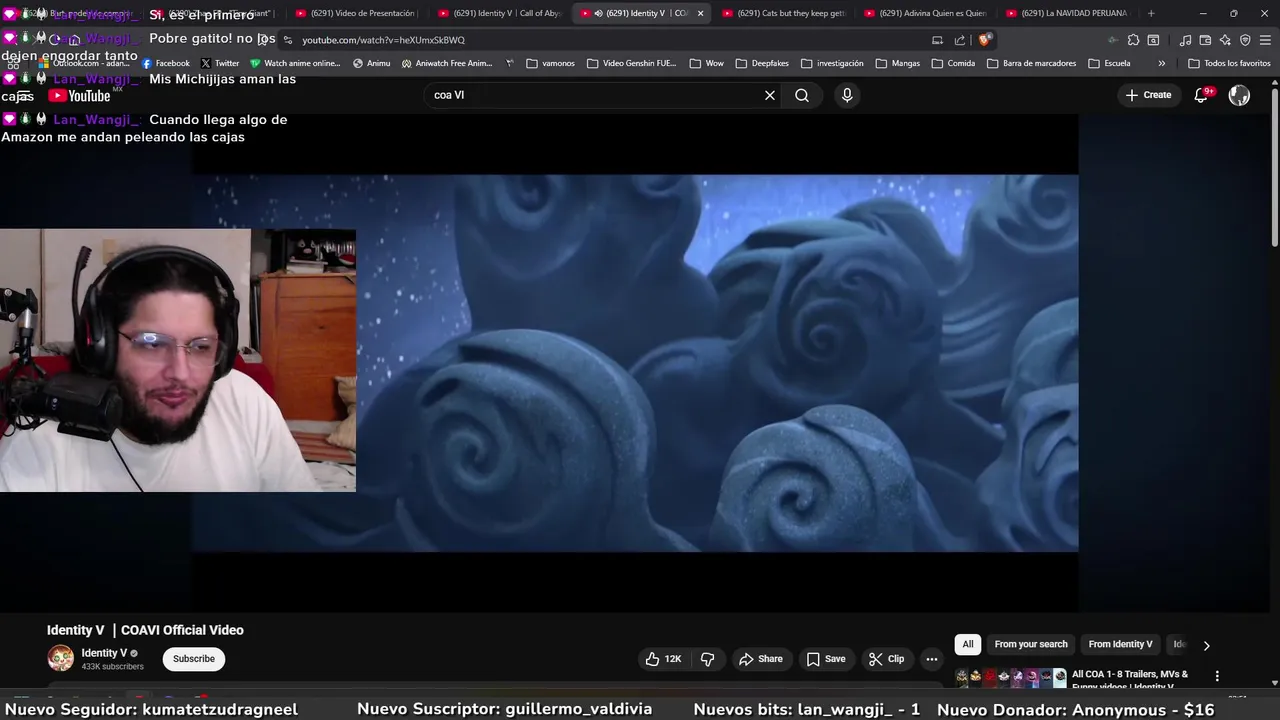The height and width of the screenshot is (720, 1280).
Task: Select the All filter chip
Action: (968, 645)
